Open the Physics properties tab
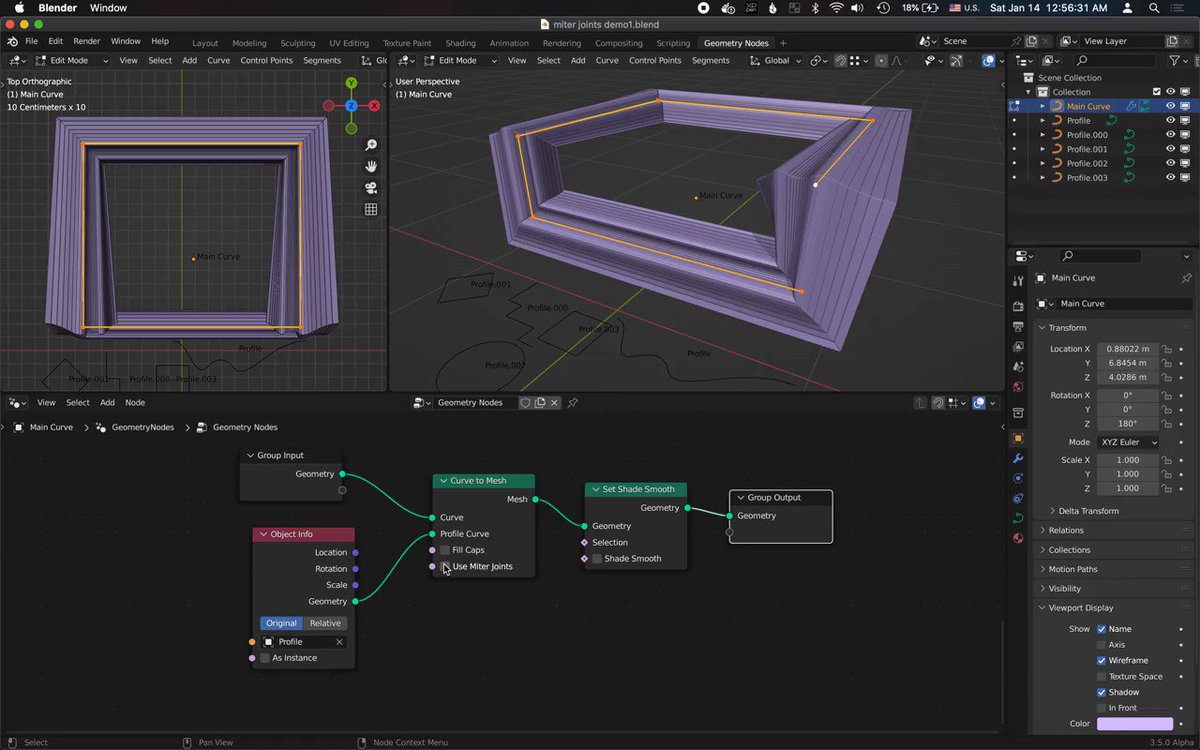Viewport: 1200px width, 750px height. (1018, 478)
